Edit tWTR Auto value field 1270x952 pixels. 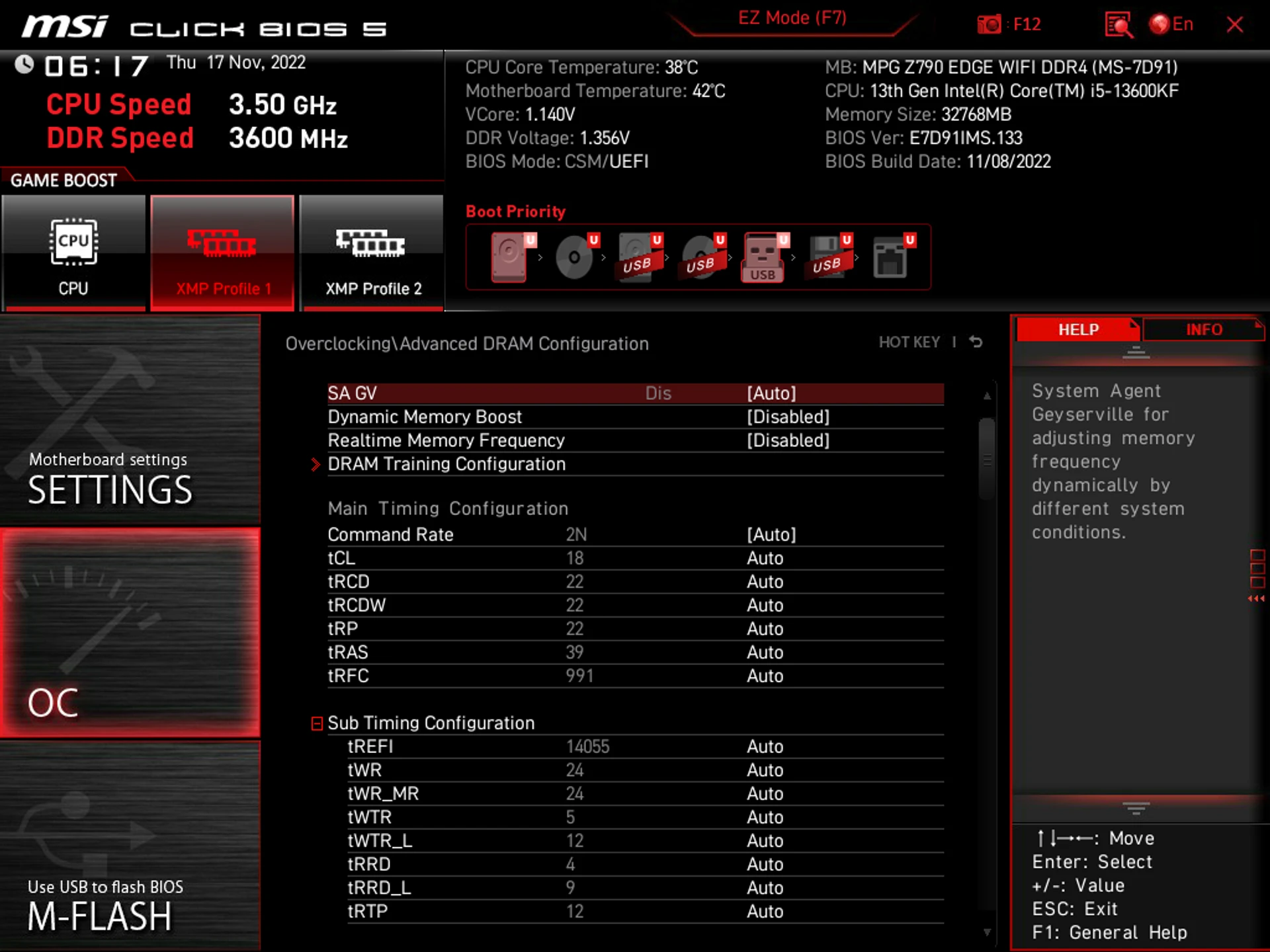[765, 818]
